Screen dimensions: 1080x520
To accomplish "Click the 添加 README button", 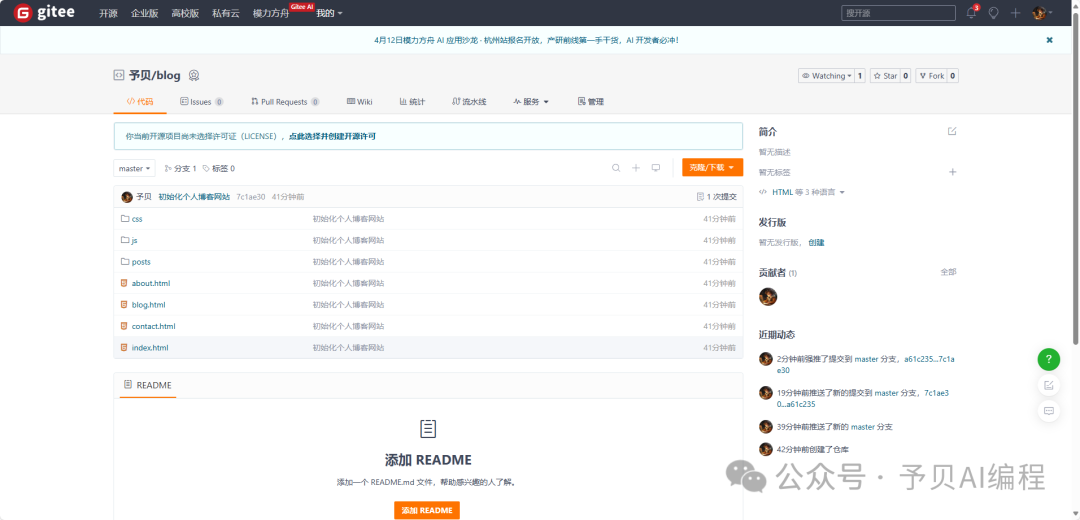I will tap(427, 510).
